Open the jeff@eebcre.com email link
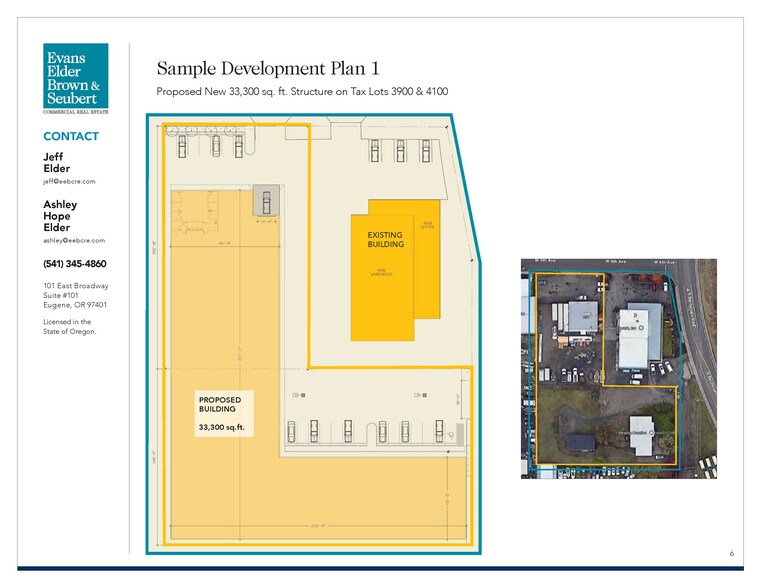This screenshot has height=588, width=761. [69, 182]
